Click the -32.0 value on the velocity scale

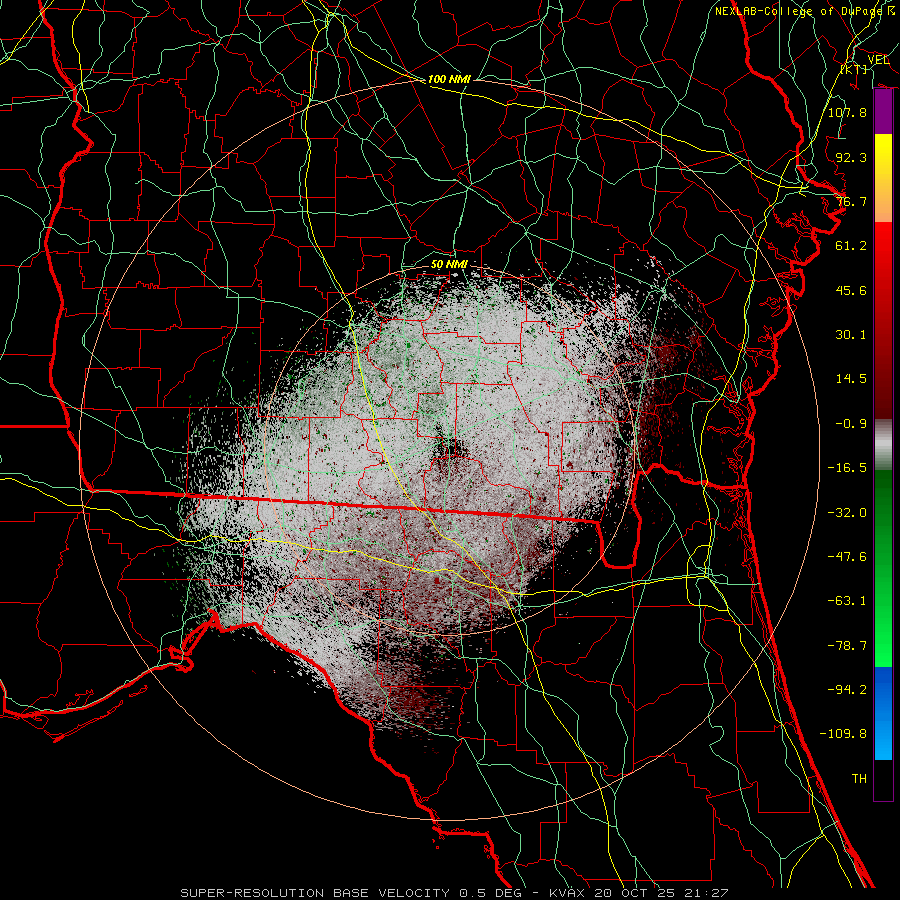847,513
